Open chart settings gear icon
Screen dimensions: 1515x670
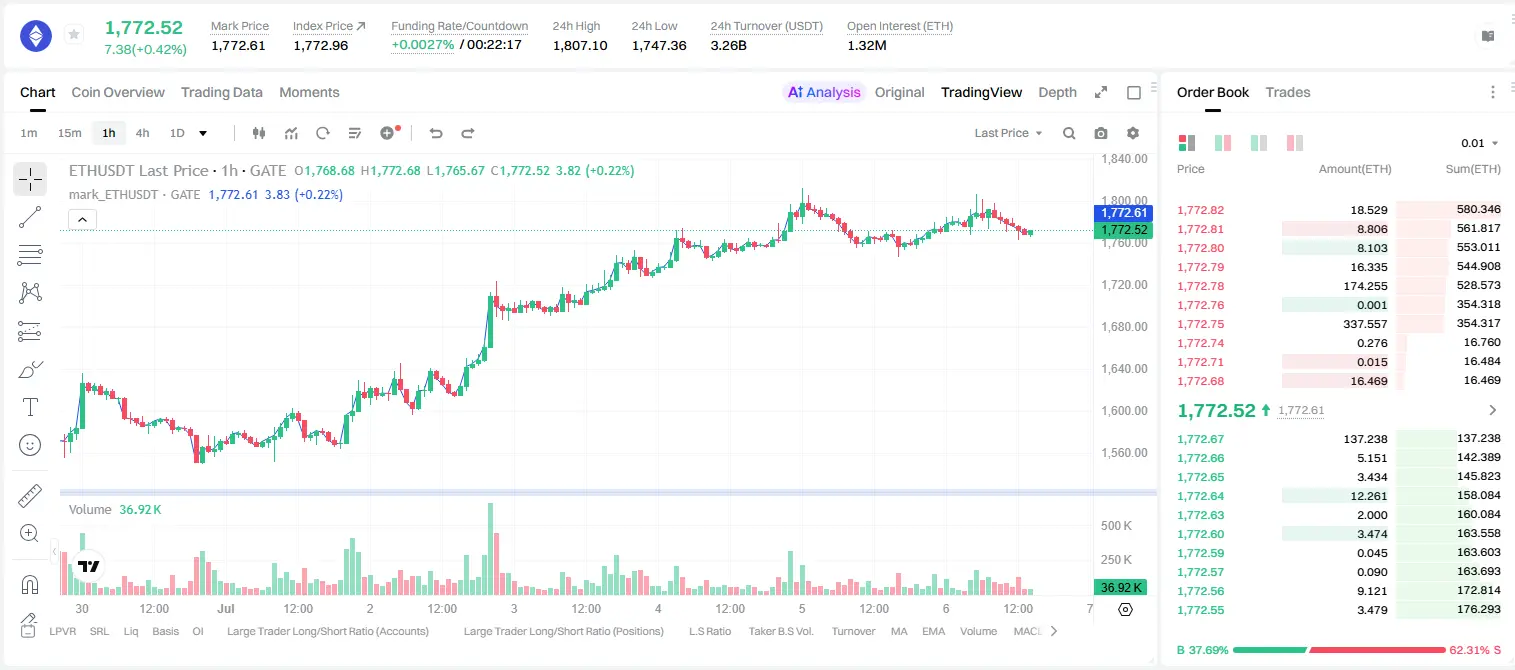pyautogui.click(x=1133, y=133)
